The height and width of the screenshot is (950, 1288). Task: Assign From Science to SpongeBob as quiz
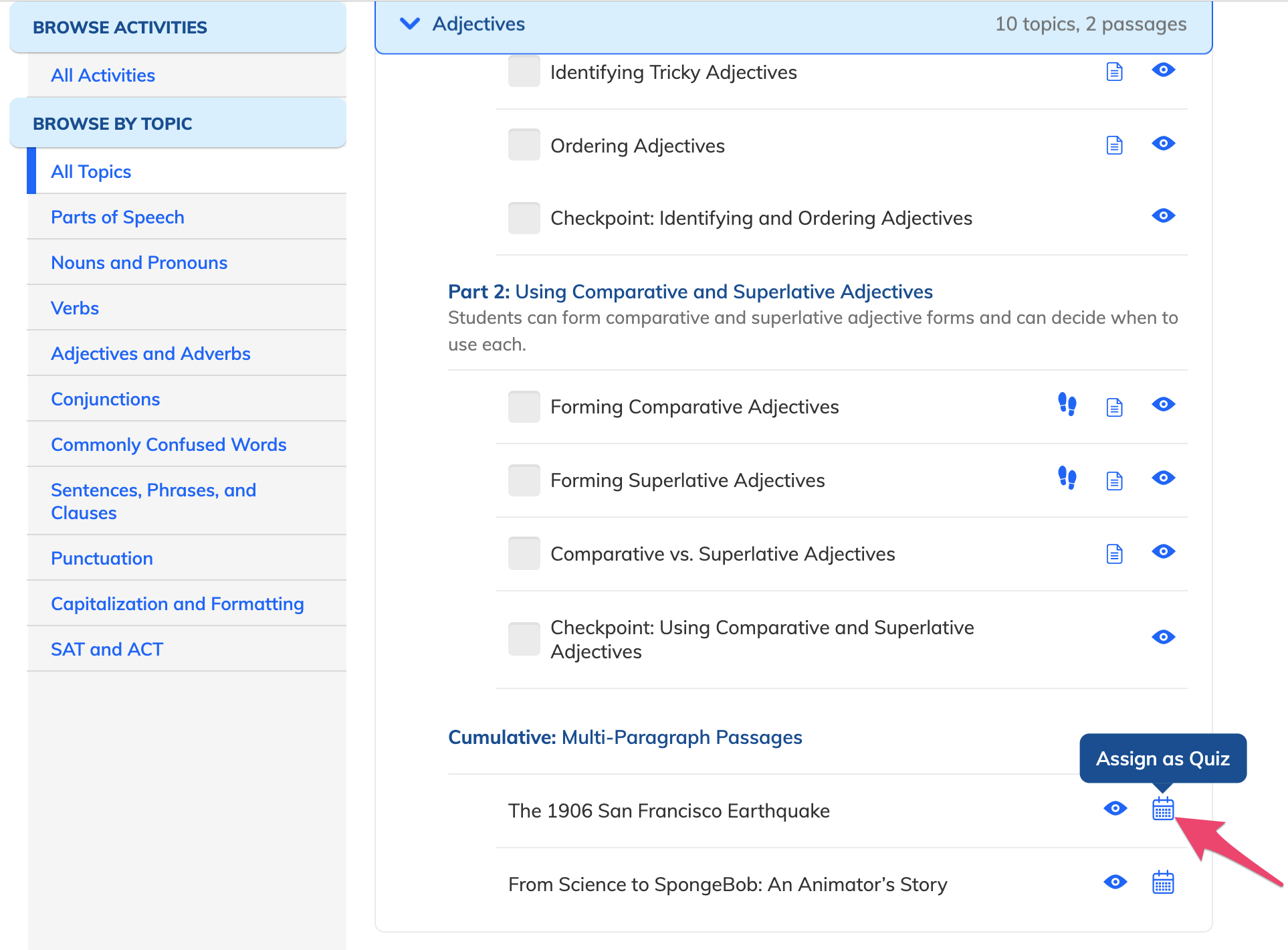1164,882
